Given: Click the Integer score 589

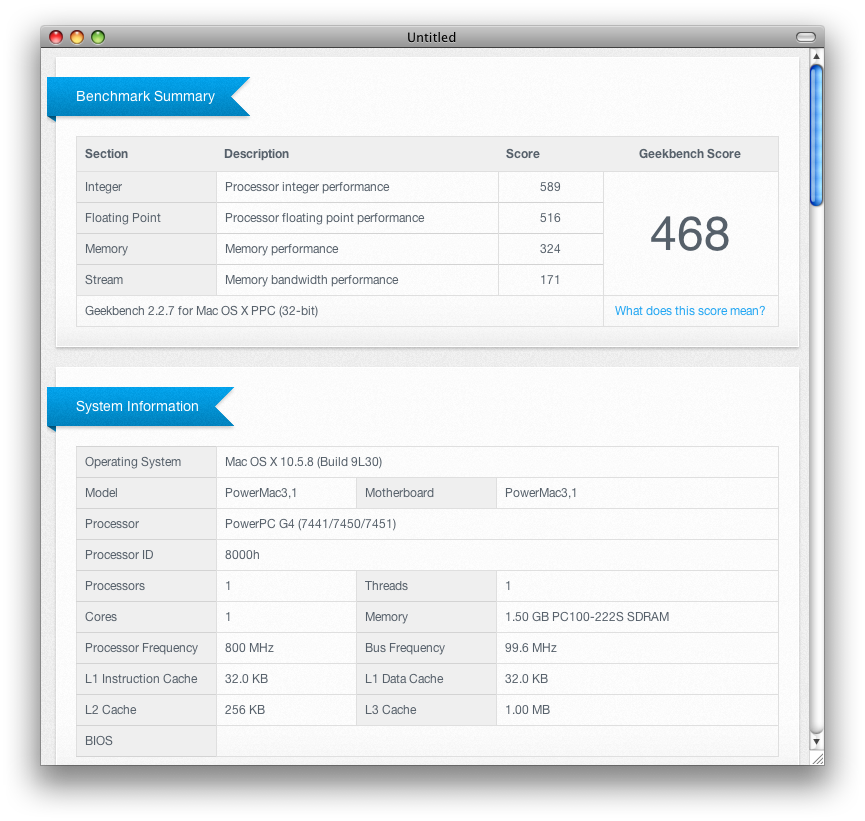Looking at the screenshot, I should click(x=550, y=186).
